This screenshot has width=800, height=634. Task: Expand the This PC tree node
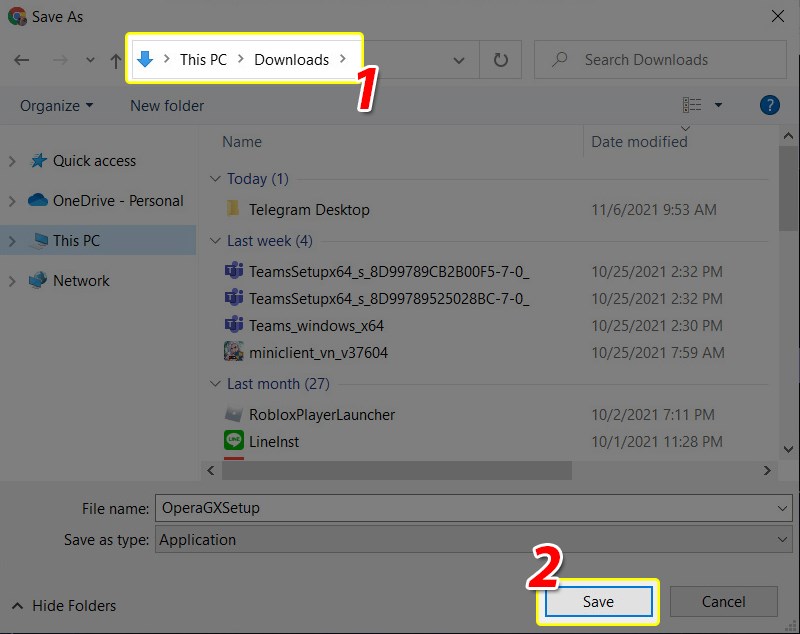point(12,241)
